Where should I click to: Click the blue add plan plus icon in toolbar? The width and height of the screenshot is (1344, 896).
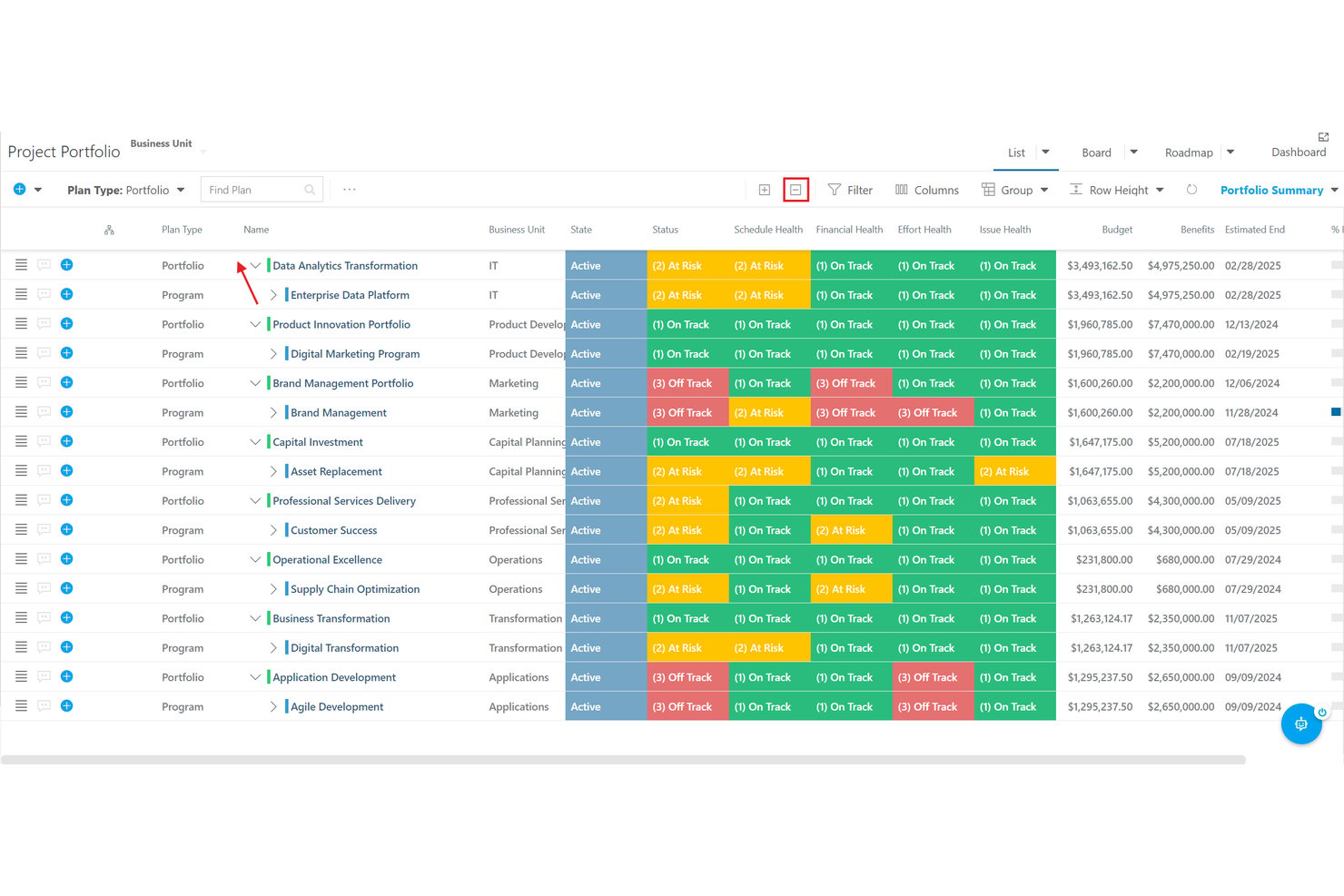coord(19,190)
